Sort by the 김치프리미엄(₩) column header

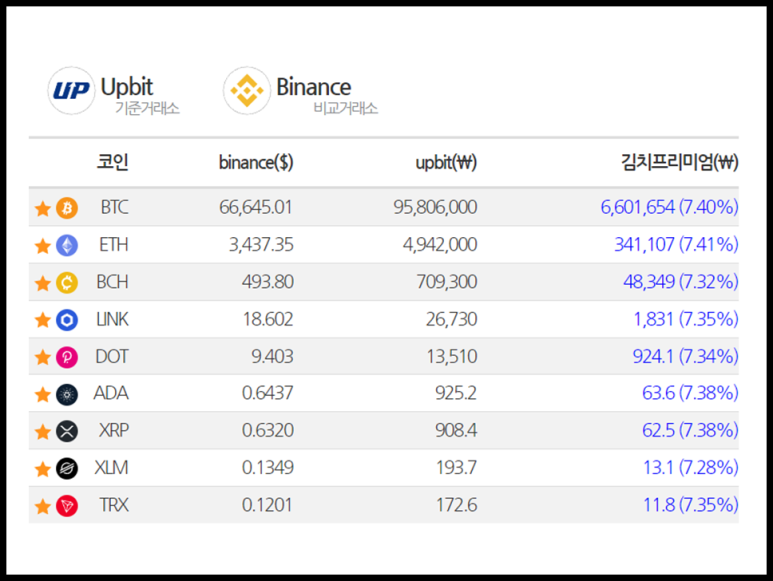[x=679, y=162]
